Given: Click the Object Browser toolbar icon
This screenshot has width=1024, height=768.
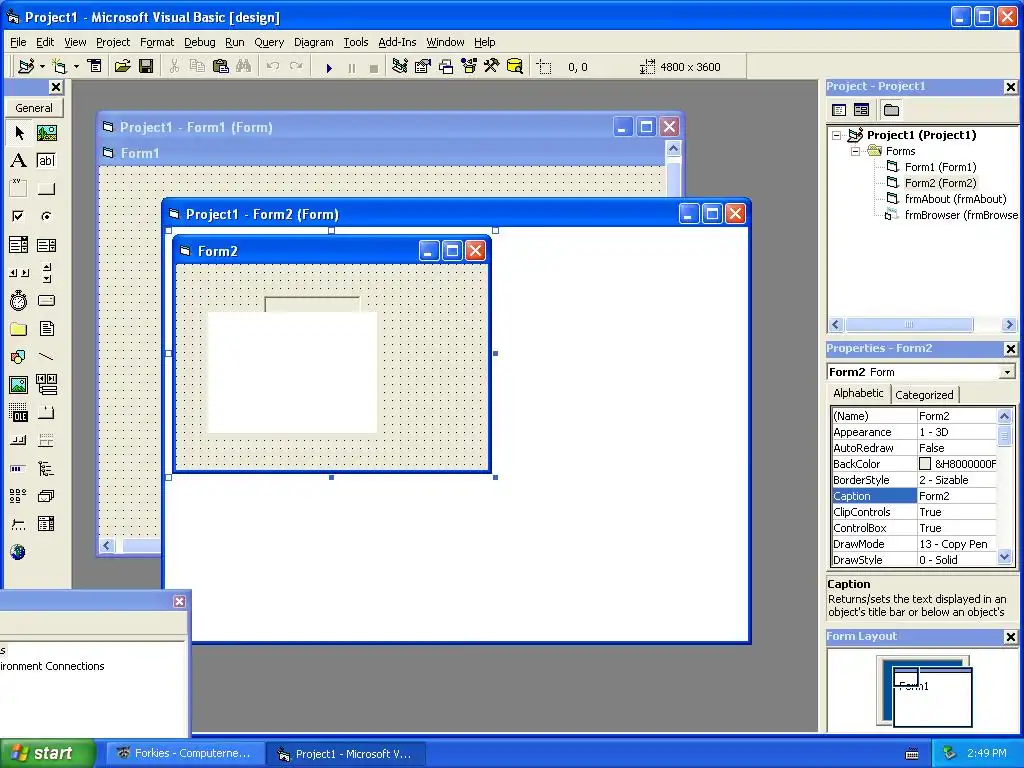Looking at the screenshot, I should (469, 67).
